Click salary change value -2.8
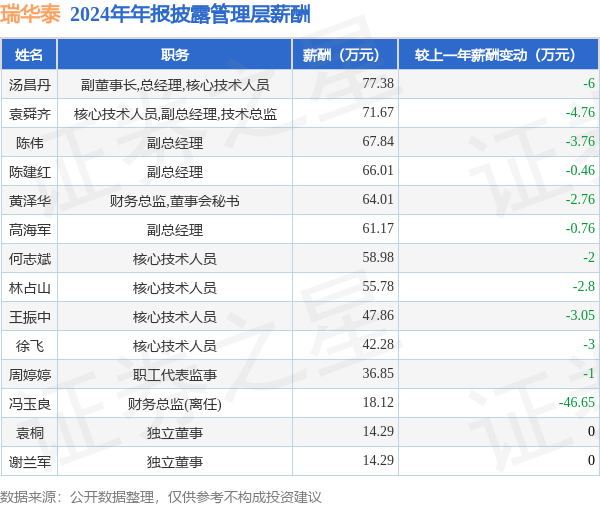The width and height of the screenshot is (600, 506). (x=584, y=286)
